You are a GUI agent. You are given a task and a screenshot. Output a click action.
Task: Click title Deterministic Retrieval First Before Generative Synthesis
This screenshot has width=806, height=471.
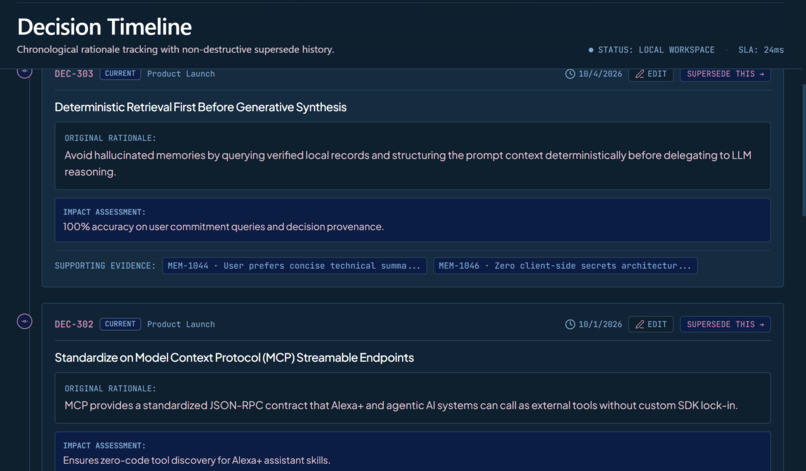200,107
